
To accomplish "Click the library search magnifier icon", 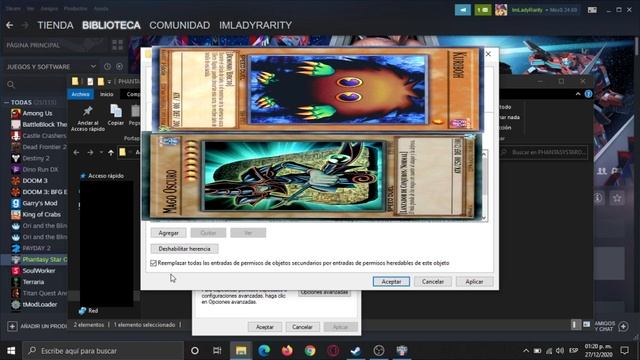I will (x=11, y=84).
